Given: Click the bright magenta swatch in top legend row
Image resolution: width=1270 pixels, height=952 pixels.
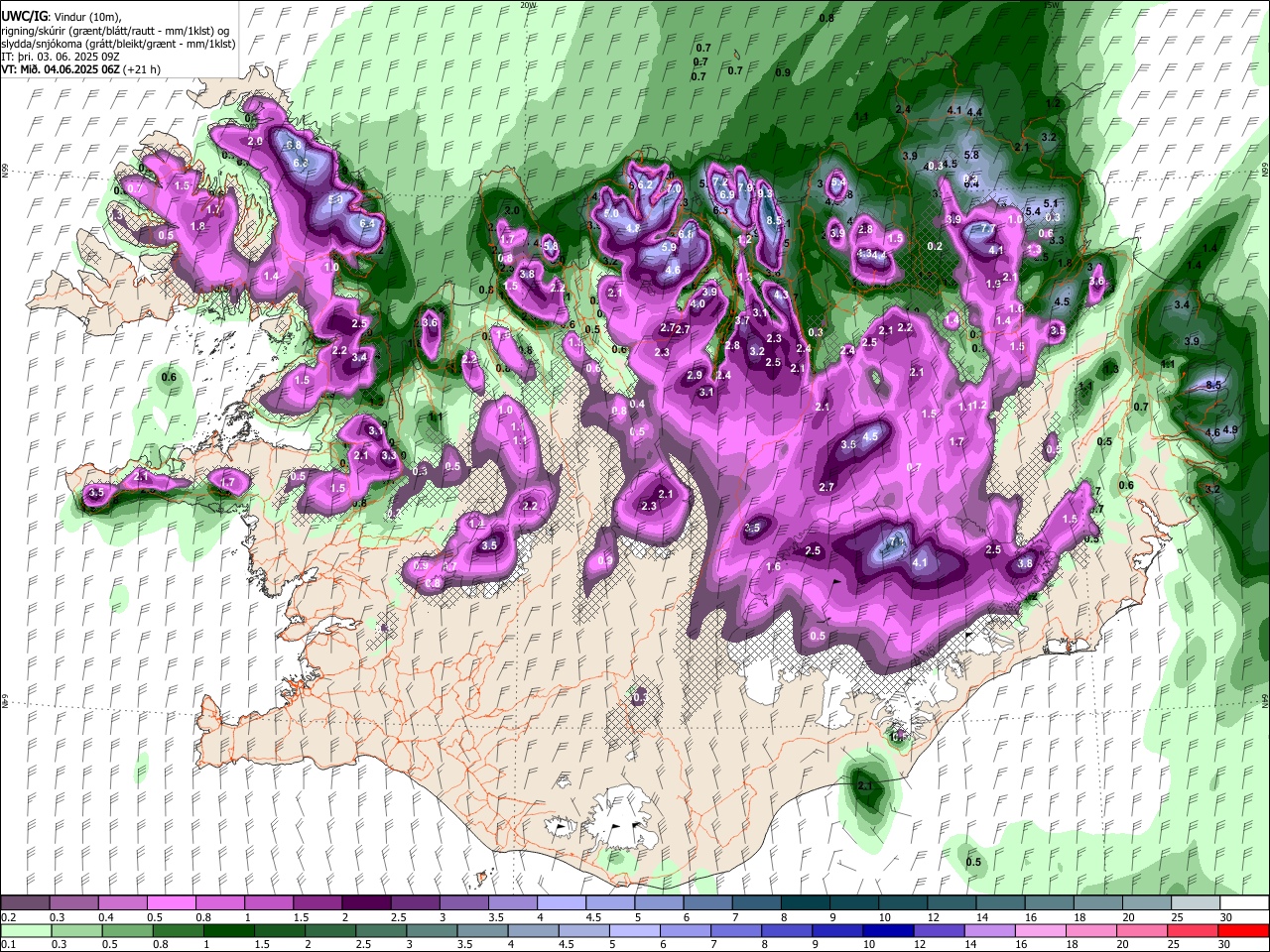Looking at the screenshot, I should [172, 902].
